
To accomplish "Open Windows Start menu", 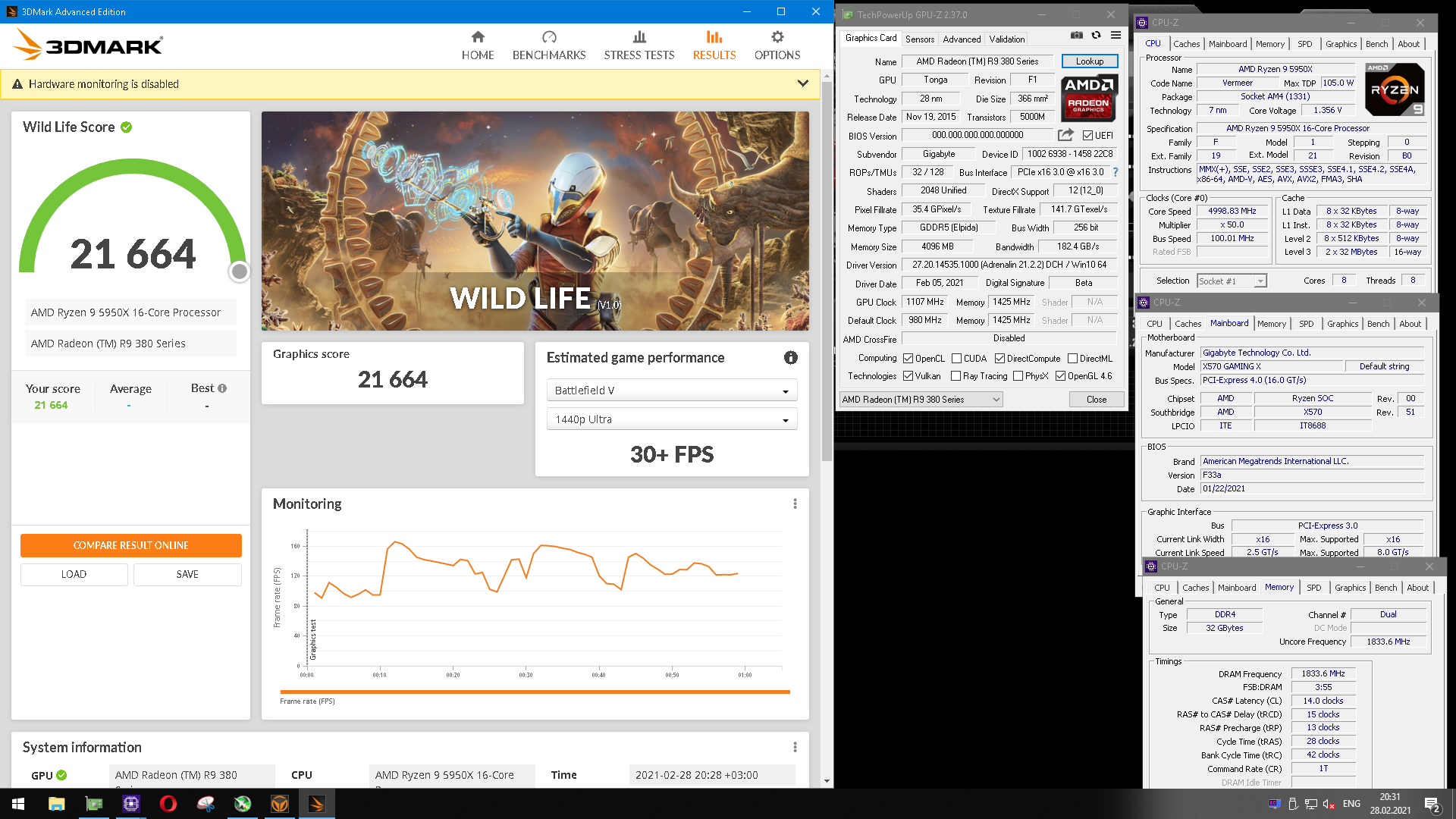I will coord(18,804).
